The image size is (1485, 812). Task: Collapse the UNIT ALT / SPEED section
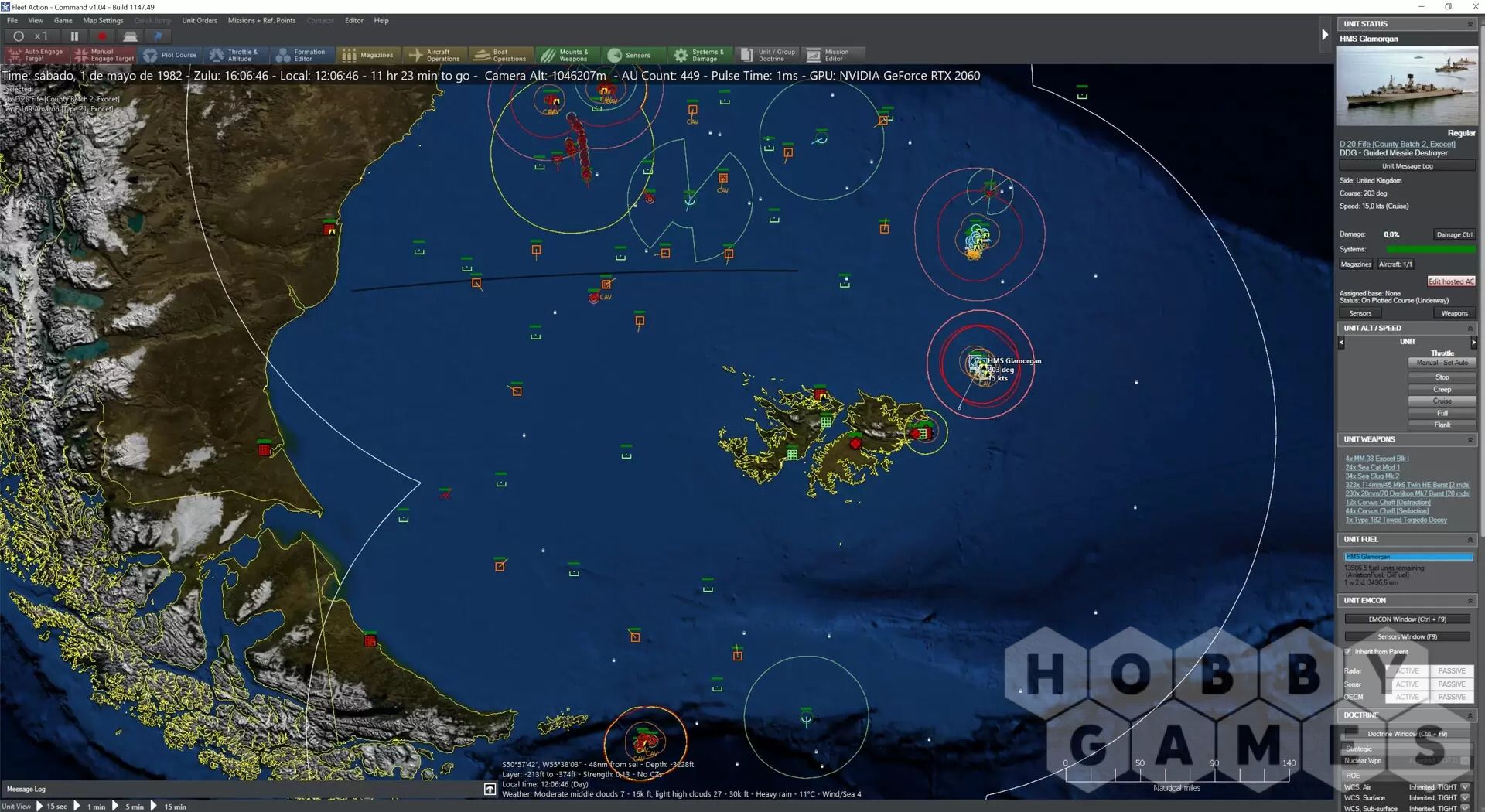(1470, 329)
